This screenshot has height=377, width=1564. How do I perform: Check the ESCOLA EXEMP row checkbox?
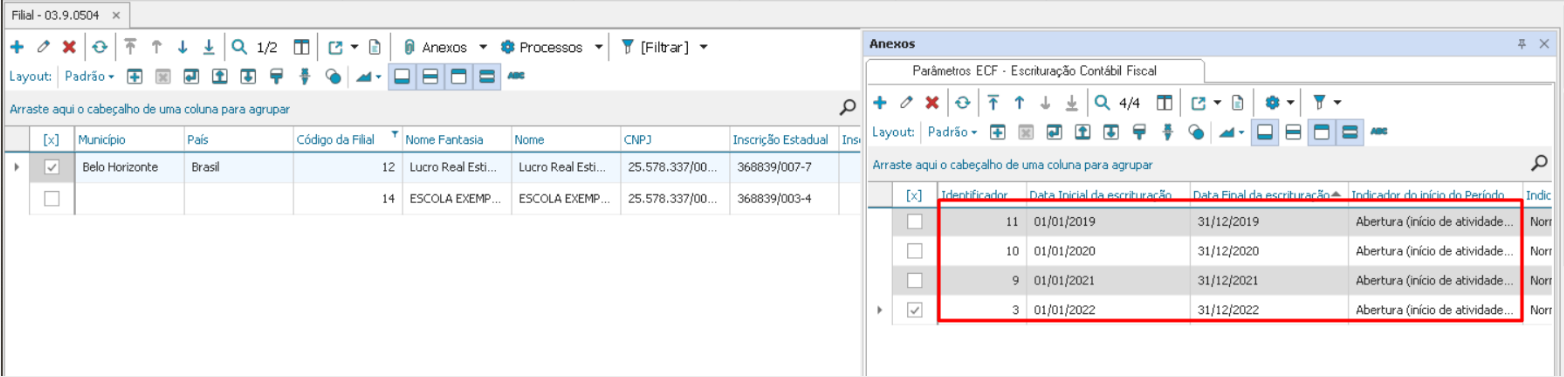(x=52, y=199)
